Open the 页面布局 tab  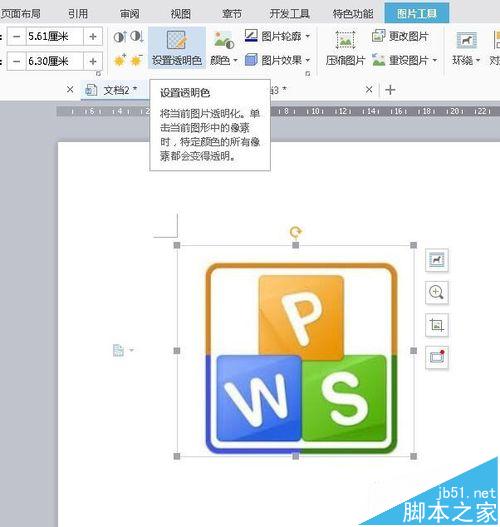20,14
